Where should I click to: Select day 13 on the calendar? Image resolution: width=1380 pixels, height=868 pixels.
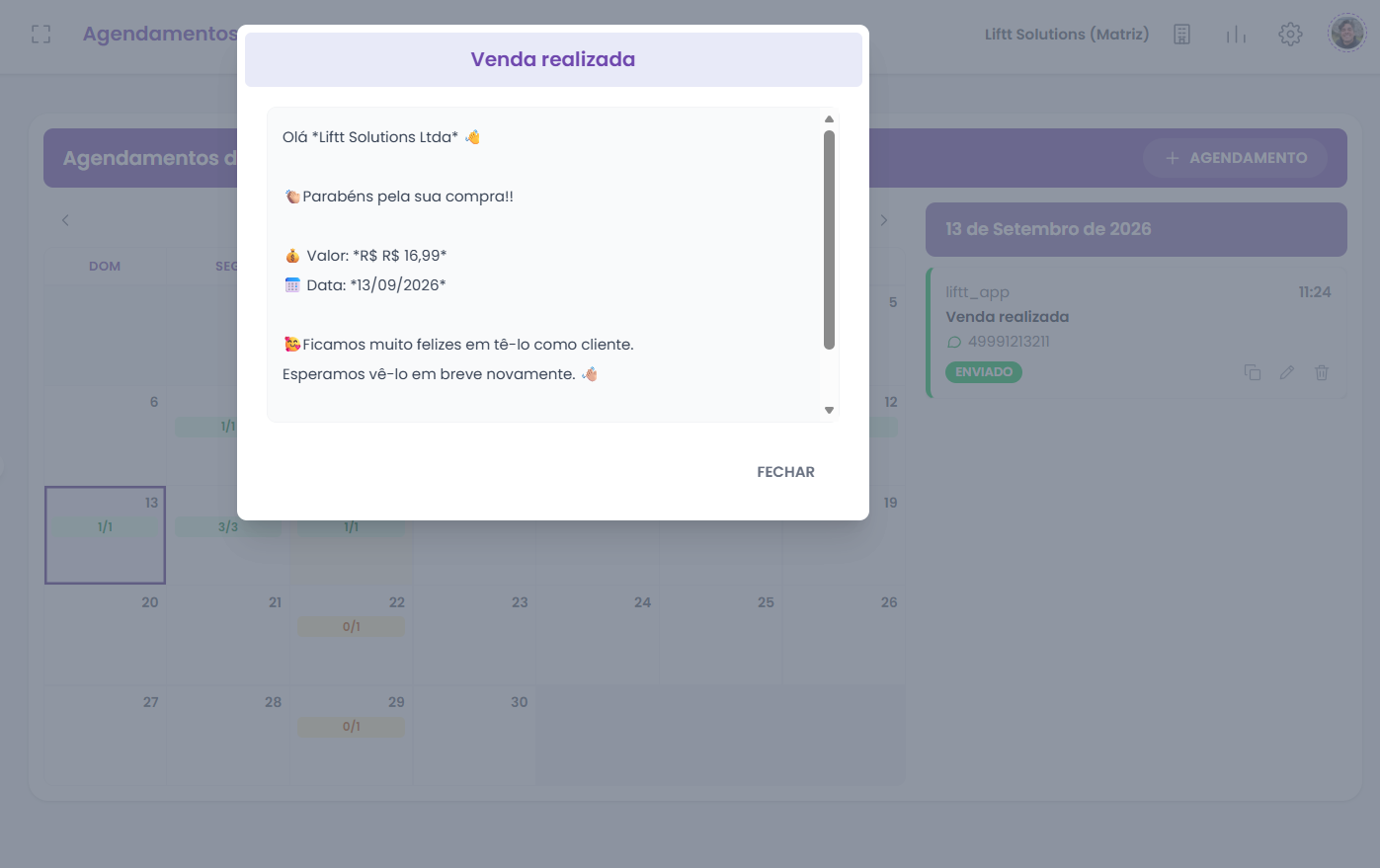point(105,535)
